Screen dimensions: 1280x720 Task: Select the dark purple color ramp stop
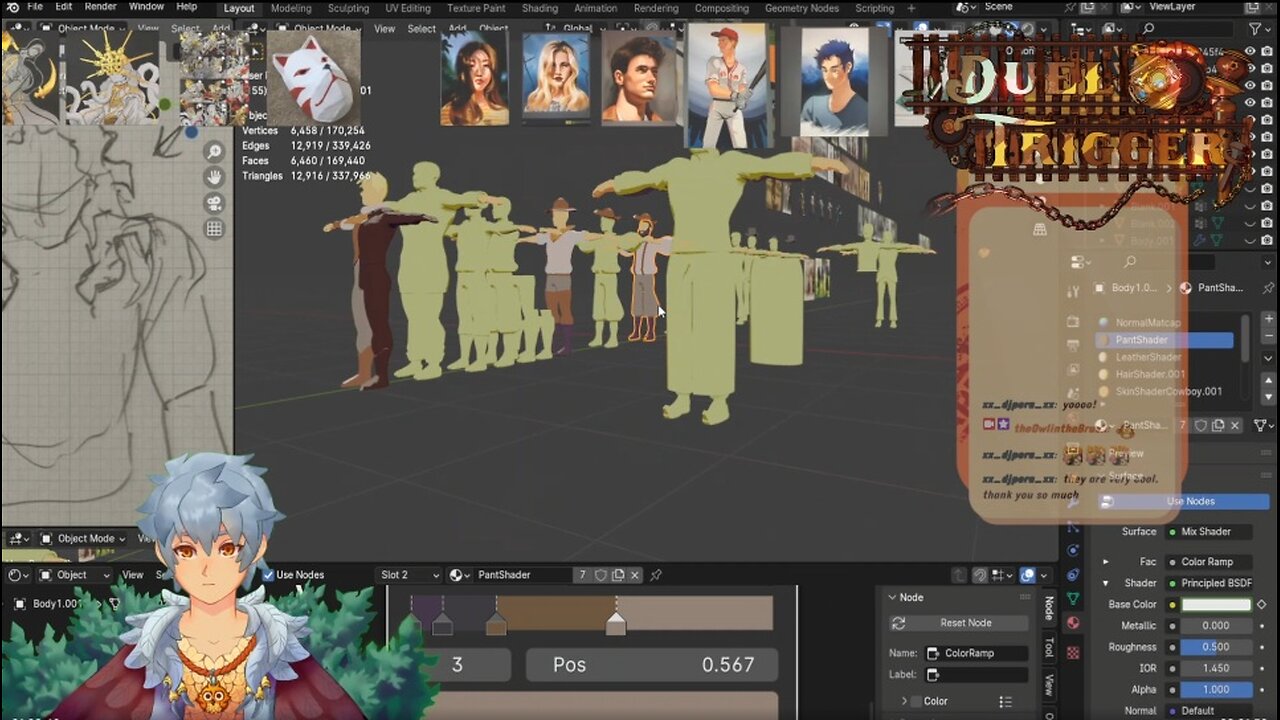click(x=442, y=624)
